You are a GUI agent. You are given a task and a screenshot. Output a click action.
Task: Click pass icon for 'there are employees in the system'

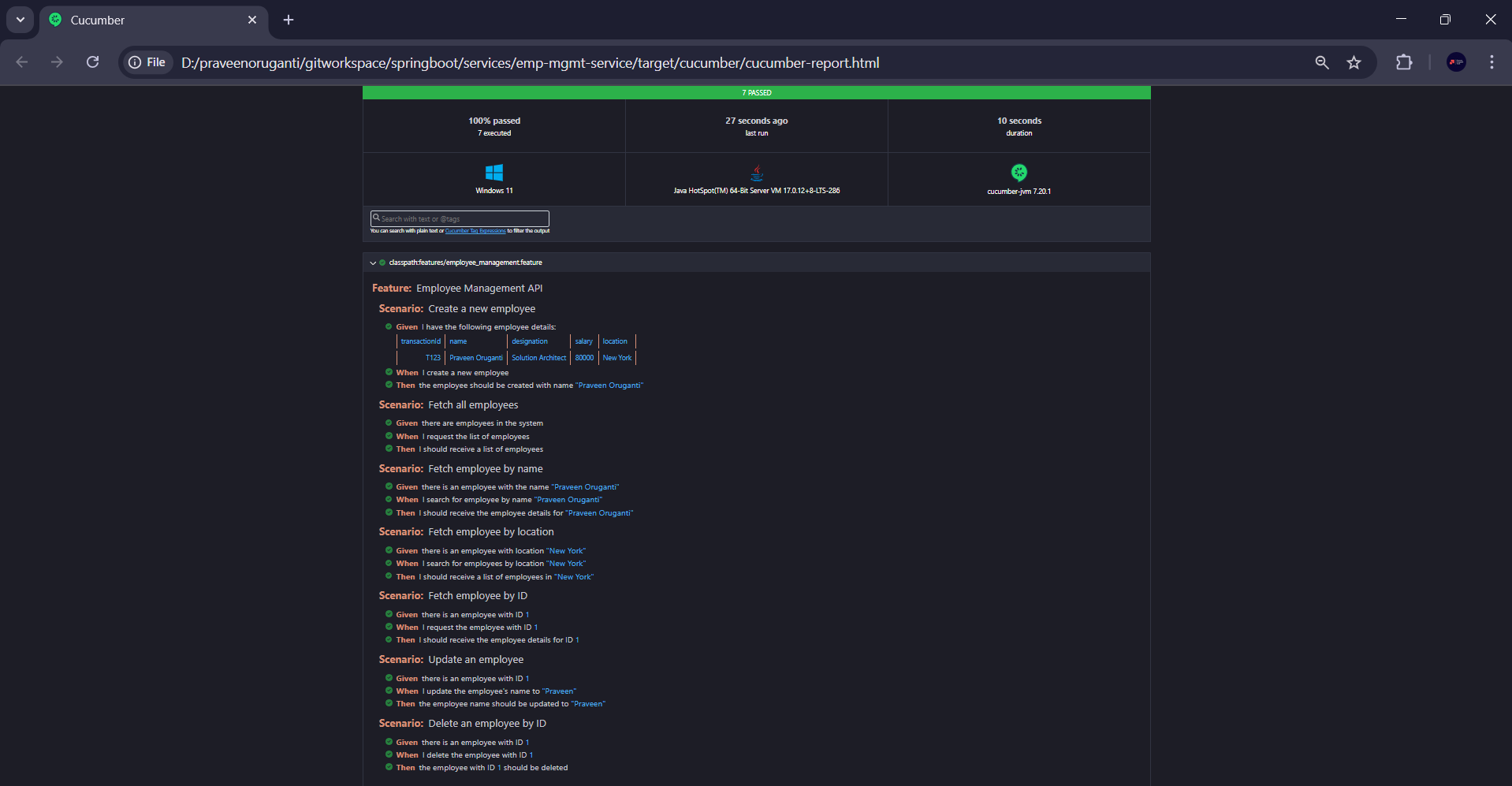point(389,423)
